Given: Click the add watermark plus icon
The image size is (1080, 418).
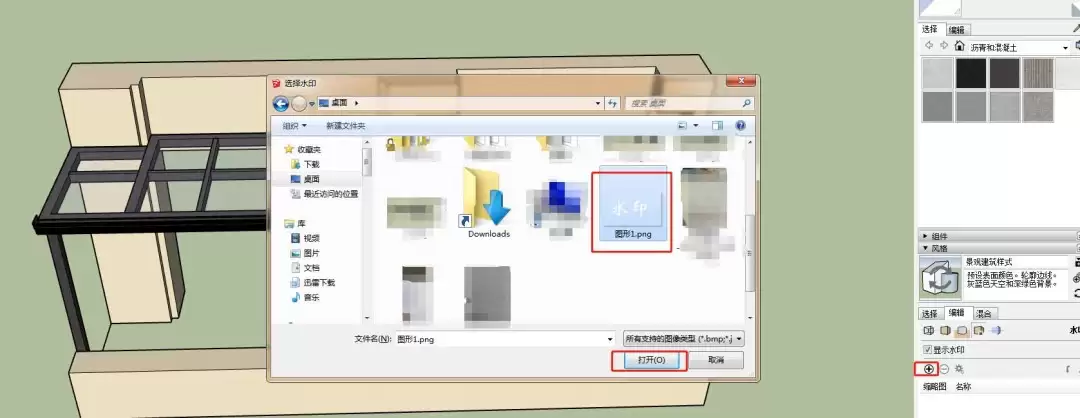Looking at the screenshot, I should pos(929,369).
